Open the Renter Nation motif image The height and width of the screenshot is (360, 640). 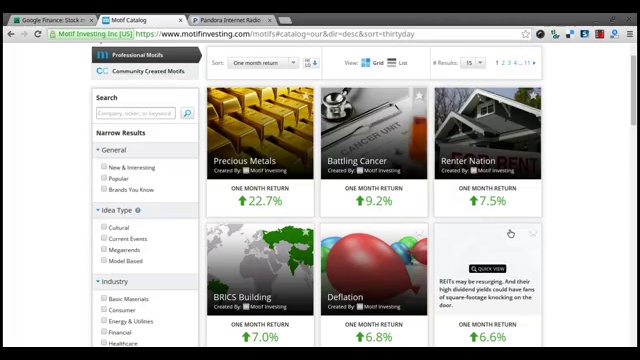coord(488,133)
